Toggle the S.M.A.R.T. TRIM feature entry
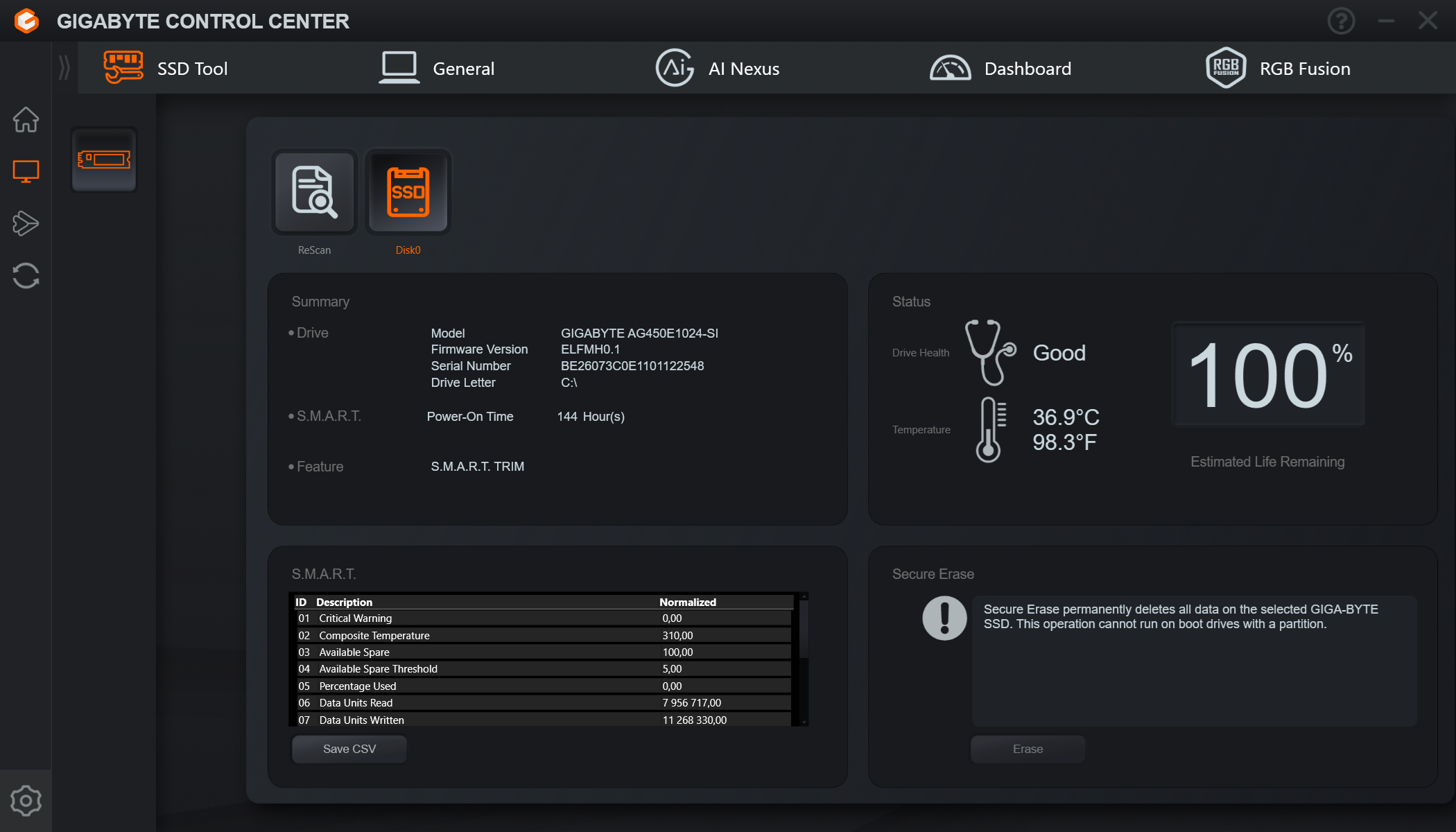 477,466
